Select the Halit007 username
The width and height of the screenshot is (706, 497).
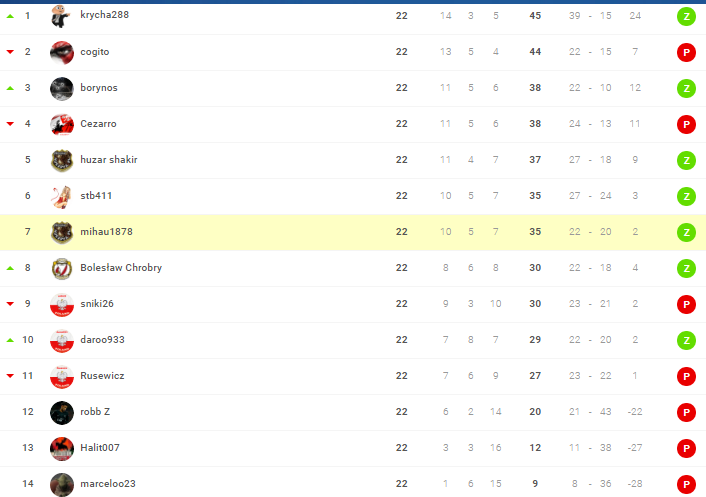pyautogui.click(x=102, y=448)
